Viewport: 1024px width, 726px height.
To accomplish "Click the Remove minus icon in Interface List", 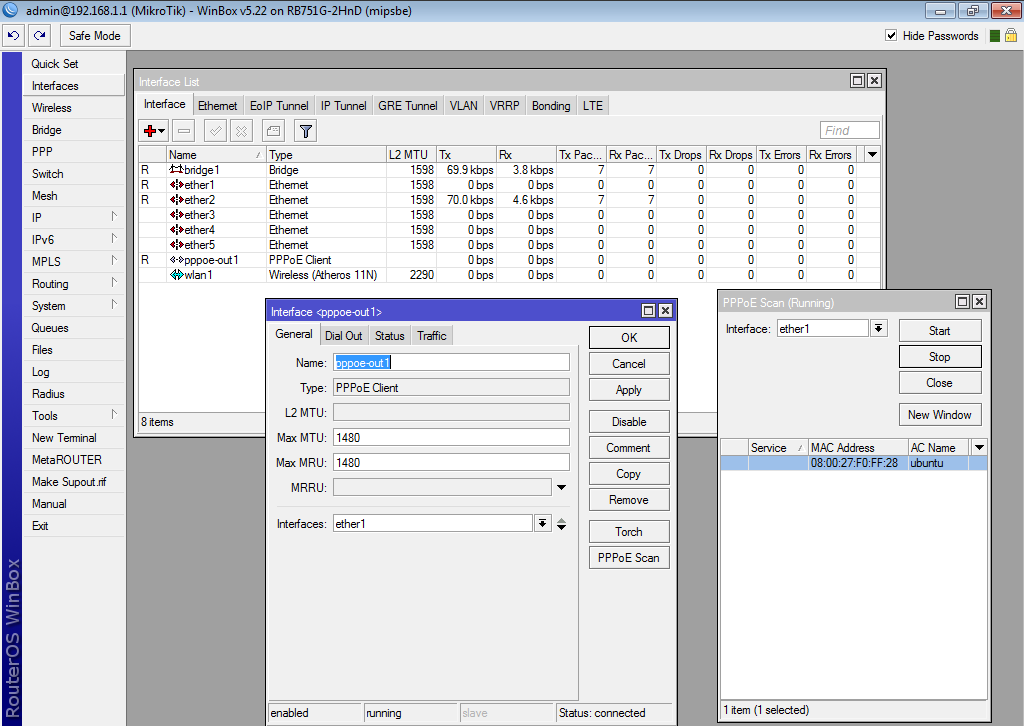I will pos(184,131).
